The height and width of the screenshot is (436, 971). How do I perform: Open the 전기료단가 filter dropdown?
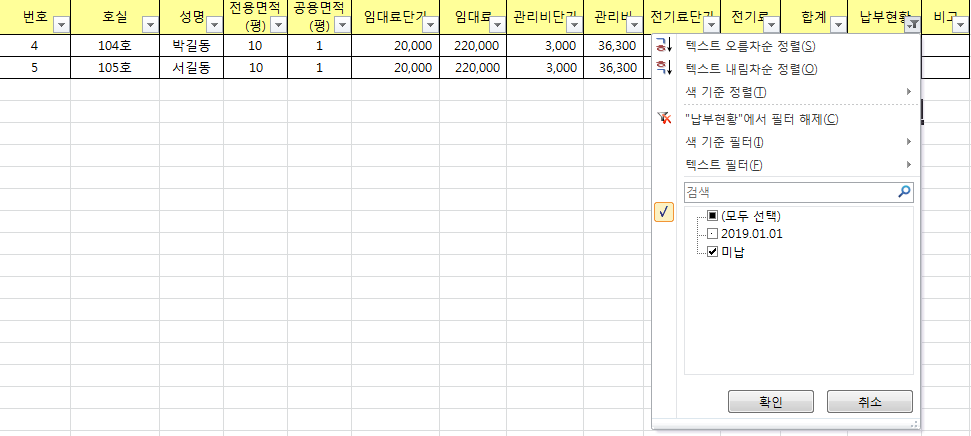712,25
